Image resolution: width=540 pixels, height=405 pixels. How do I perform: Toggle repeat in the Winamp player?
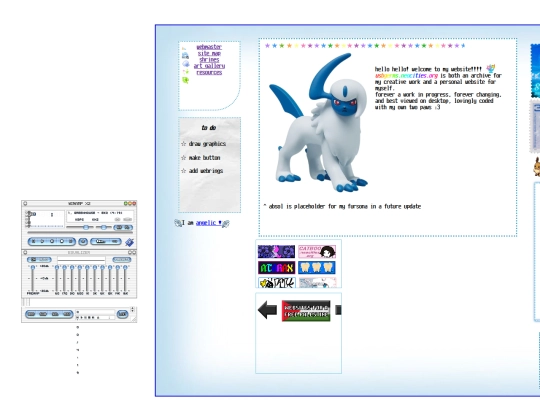(x=115, y=241)
